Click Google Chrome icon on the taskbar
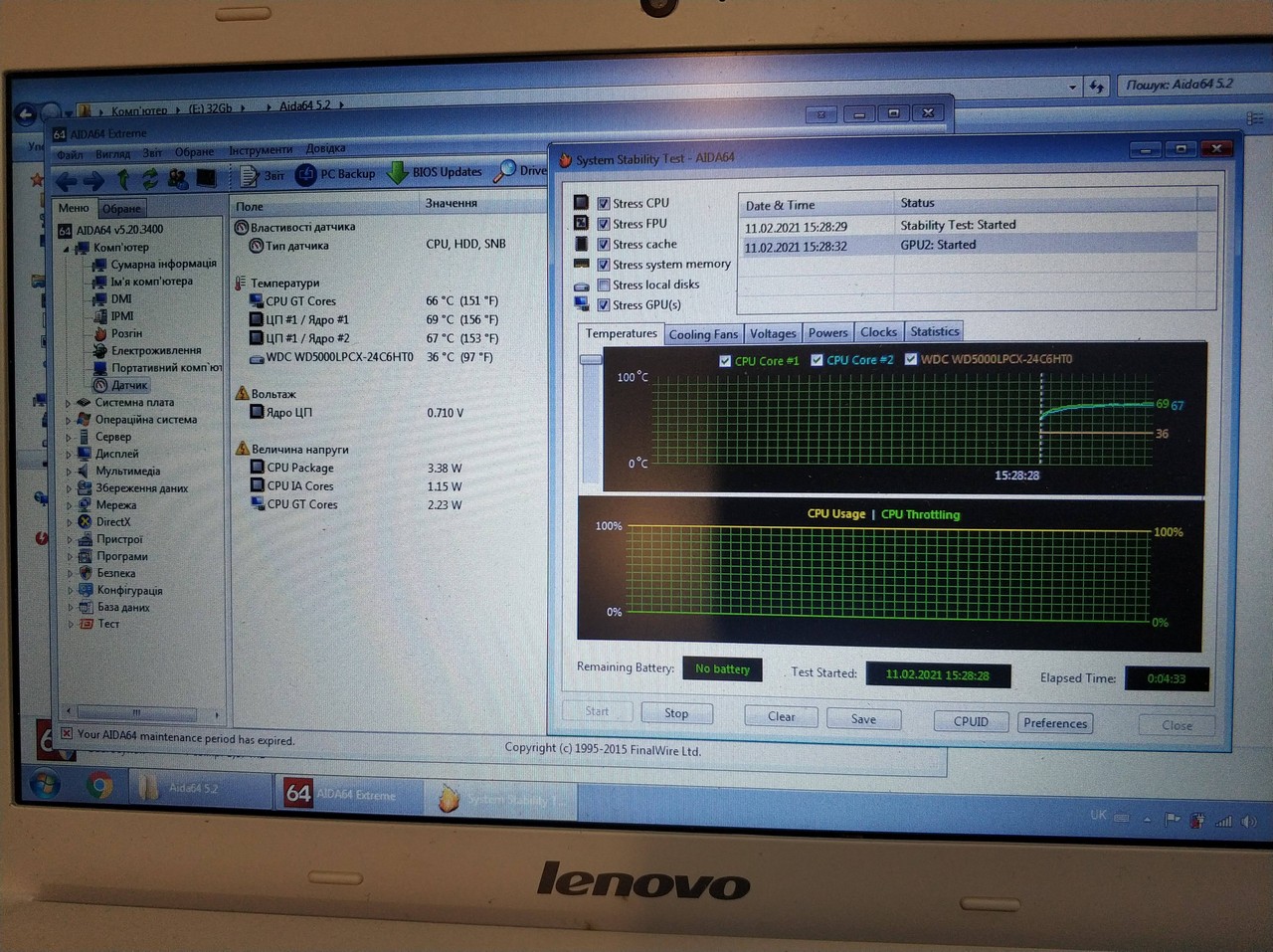This screenshot has width=1273, height=952. click(98, 786)
